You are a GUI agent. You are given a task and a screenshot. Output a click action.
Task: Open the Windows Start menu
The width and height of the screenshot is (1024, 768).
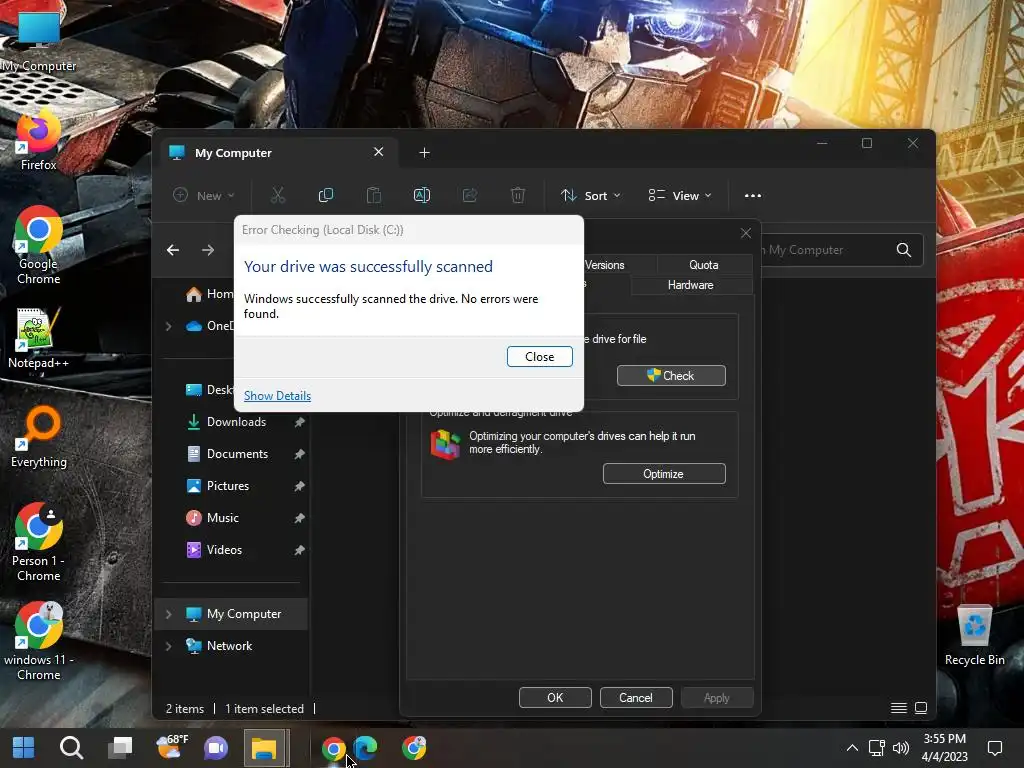click(x=24, y=748)
